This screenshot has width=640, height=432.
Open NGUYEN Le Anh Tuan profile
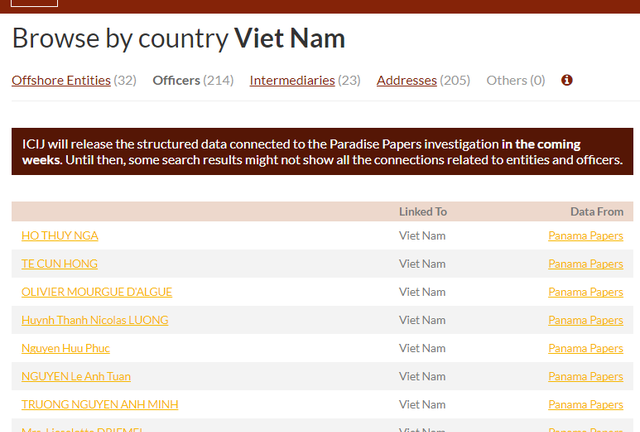76,376
